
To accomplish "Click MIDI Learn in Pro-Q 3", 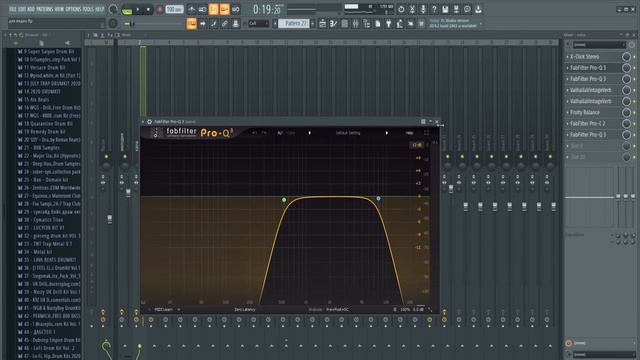I will tap(163, 310).
